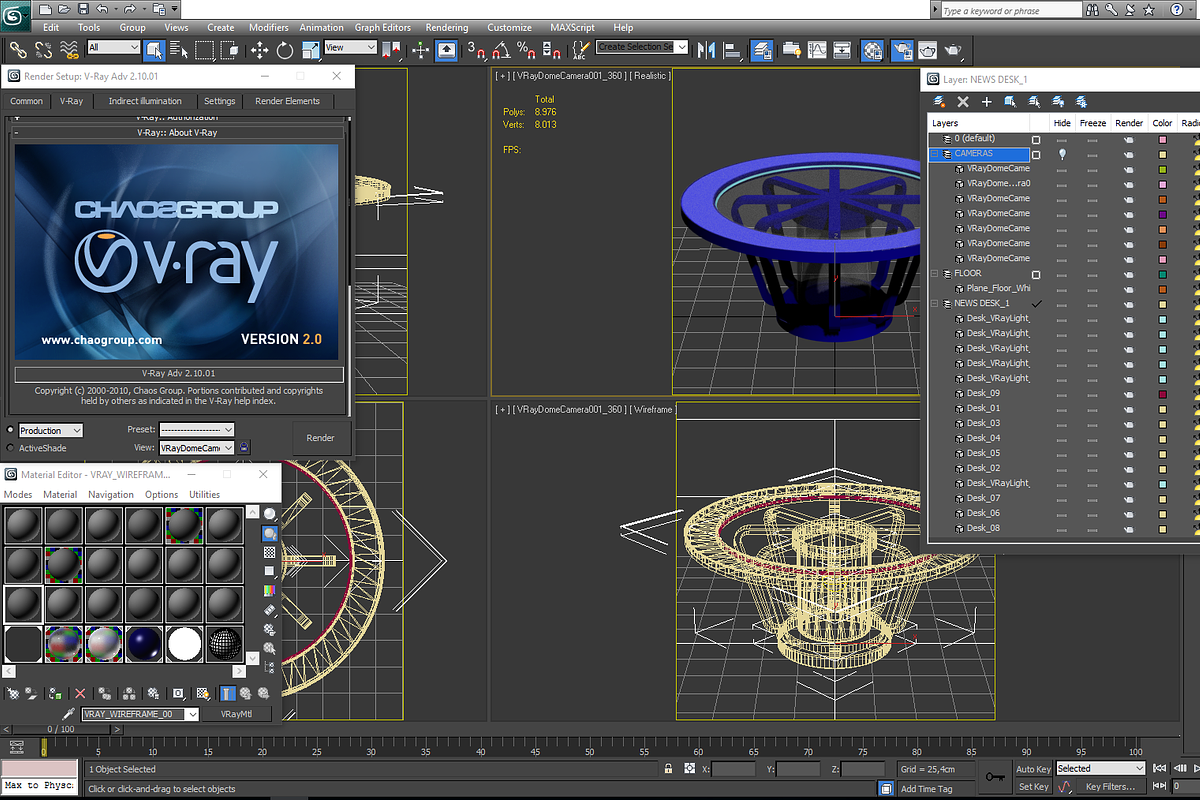Toggle checkbox beside CAMERAS layer
1200x800 pixels.
[1036, 155]
